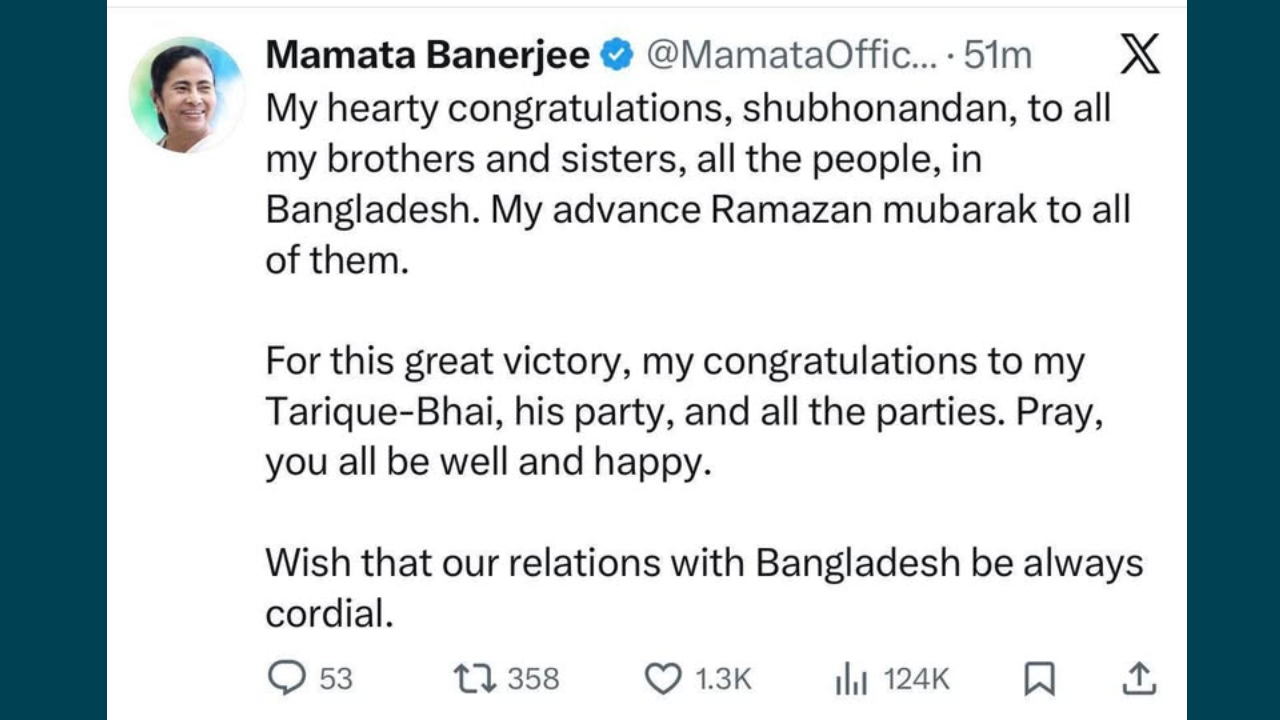This screenshot has width=1280, height=720.
Task: Click the paragraph starting 'For this great victory'
Action: 683,413
